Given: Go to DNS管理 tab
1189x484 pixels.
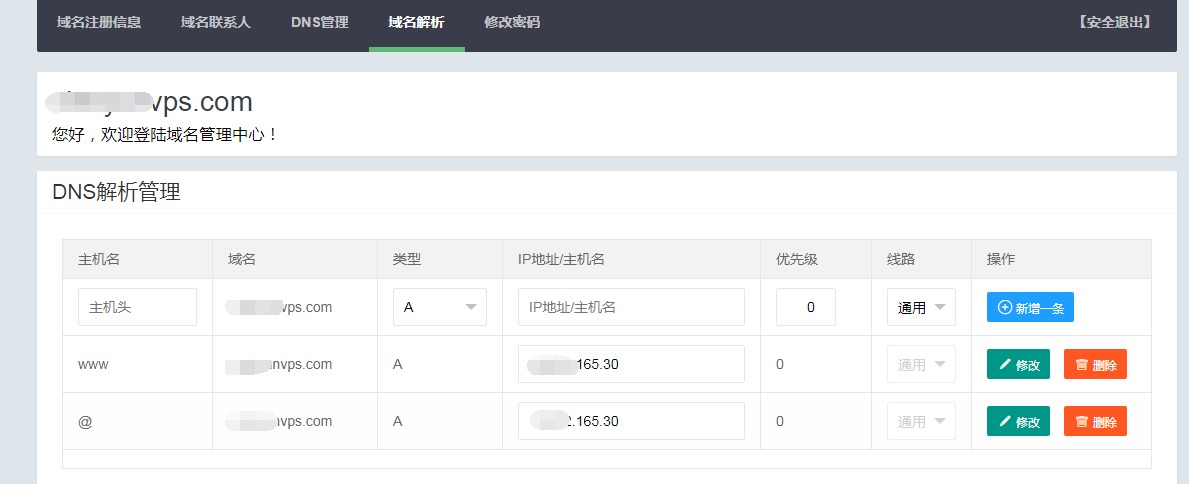Looking at the screenshot, I should (320, 22).
